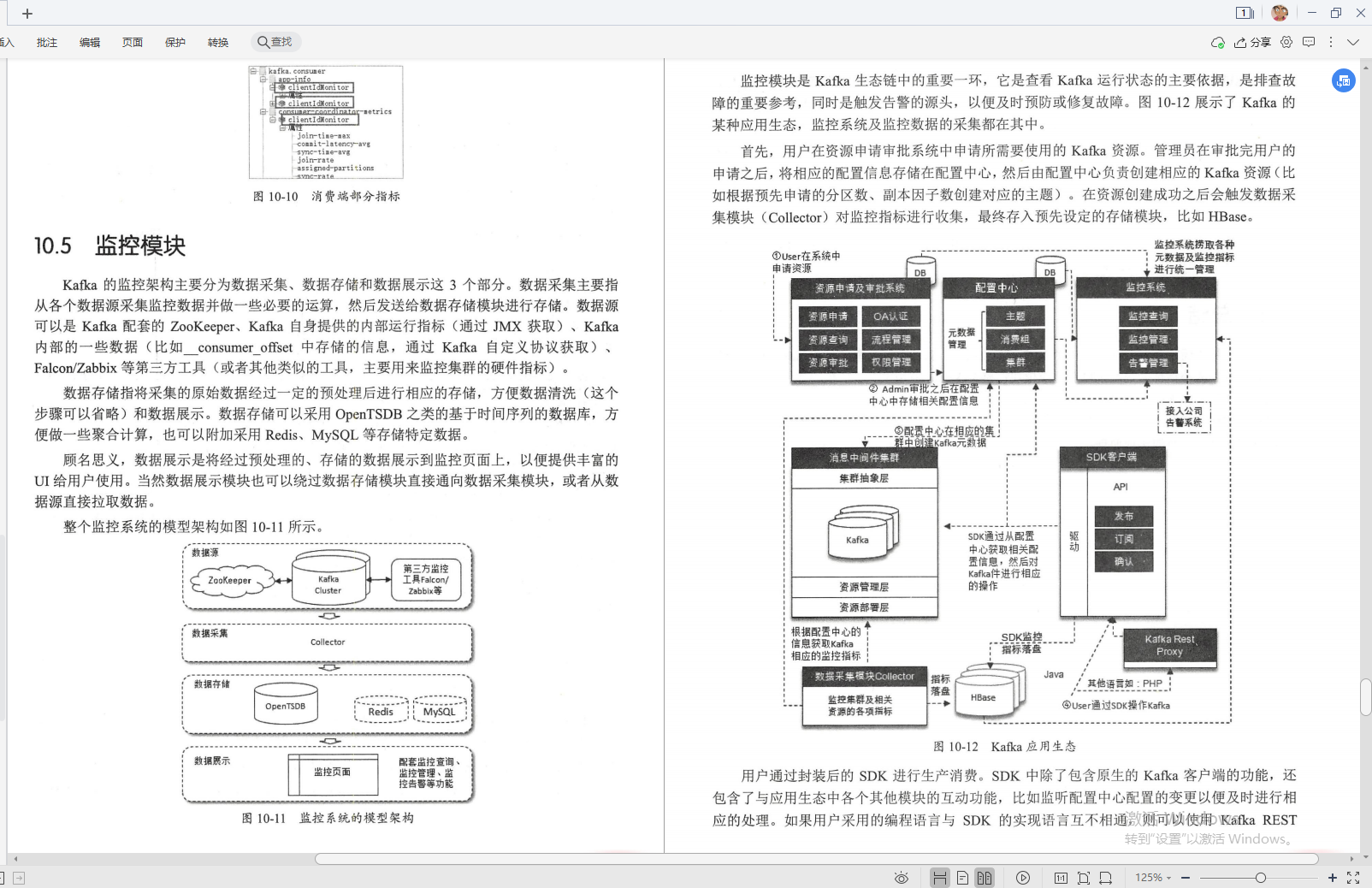The height and width of the screenshot is (888, 1372).
Task: Fit page to width icon
Action: click(x=1106, y=878)
